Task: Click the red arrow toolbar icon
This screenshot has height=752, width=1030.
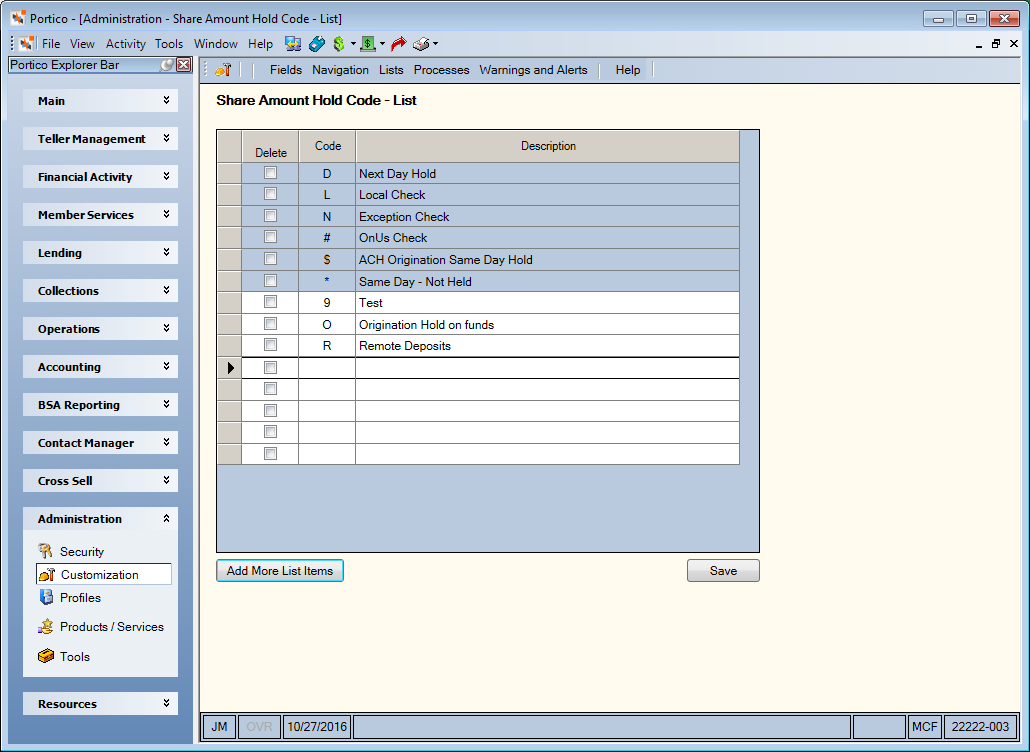Action: click(x=398, y=44)
